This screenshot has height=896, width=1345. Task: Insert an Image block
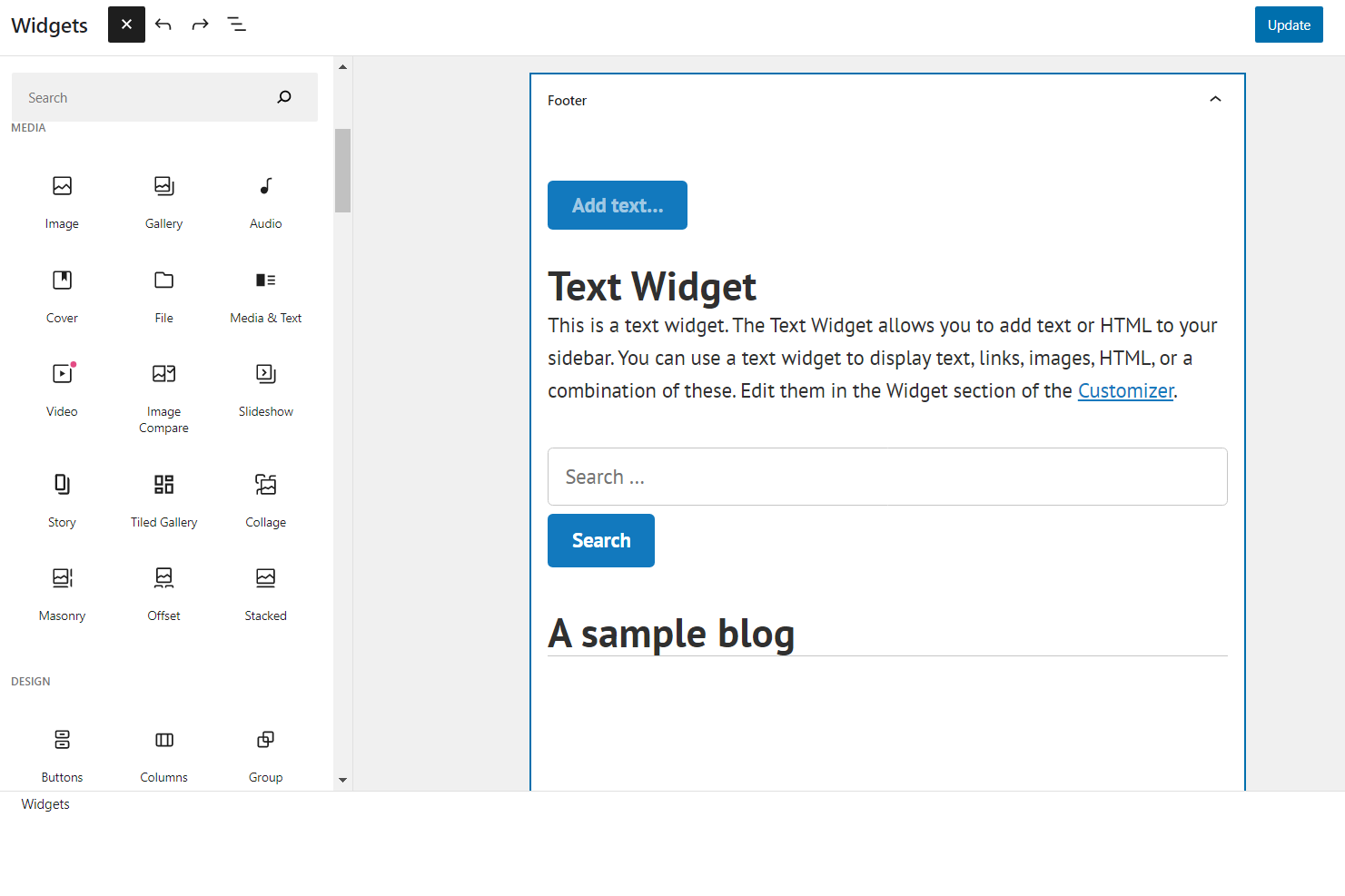pos(62,202)
